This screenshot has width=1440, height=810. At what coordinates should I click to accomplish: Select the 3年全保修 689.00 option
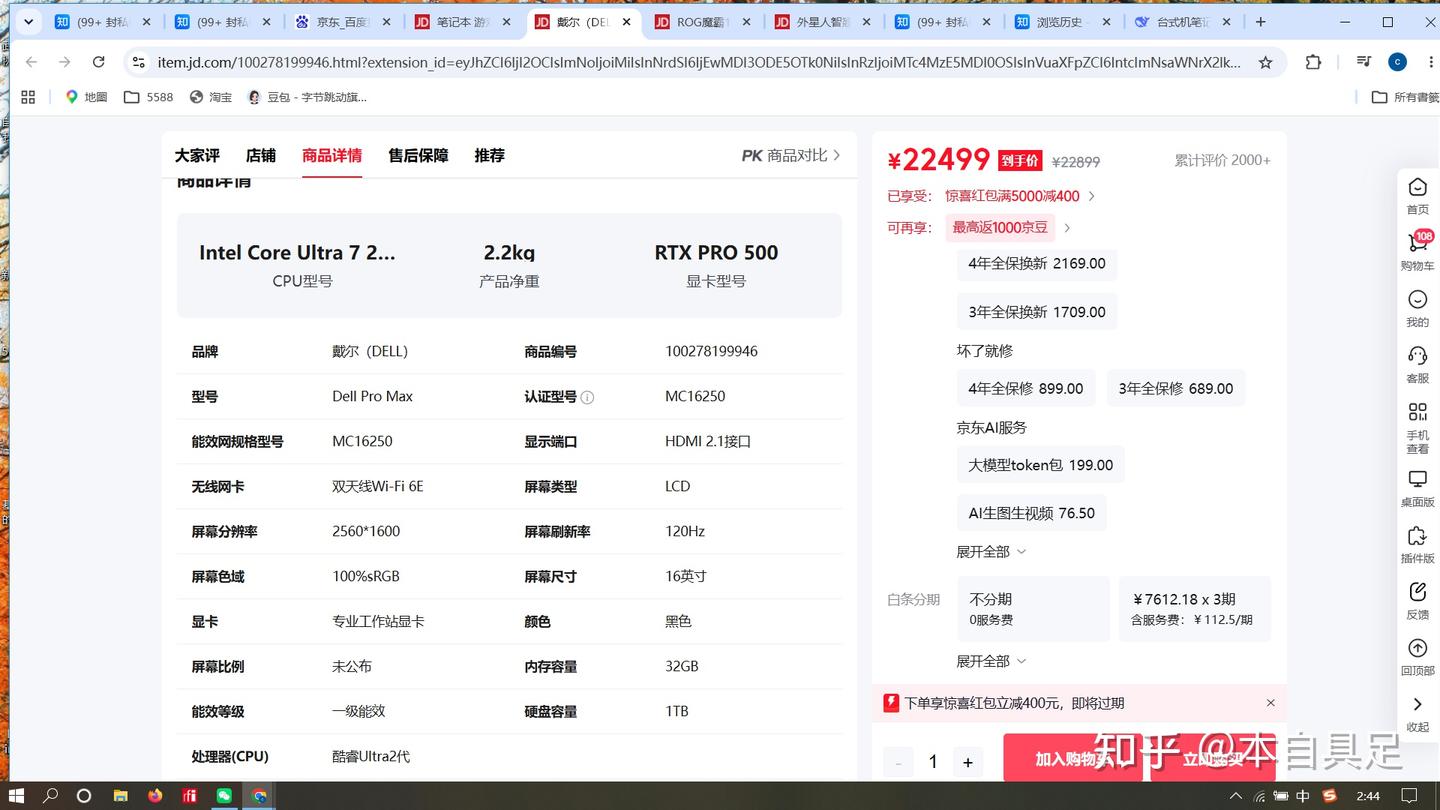pyautogui.click(x=1176, y=388)
